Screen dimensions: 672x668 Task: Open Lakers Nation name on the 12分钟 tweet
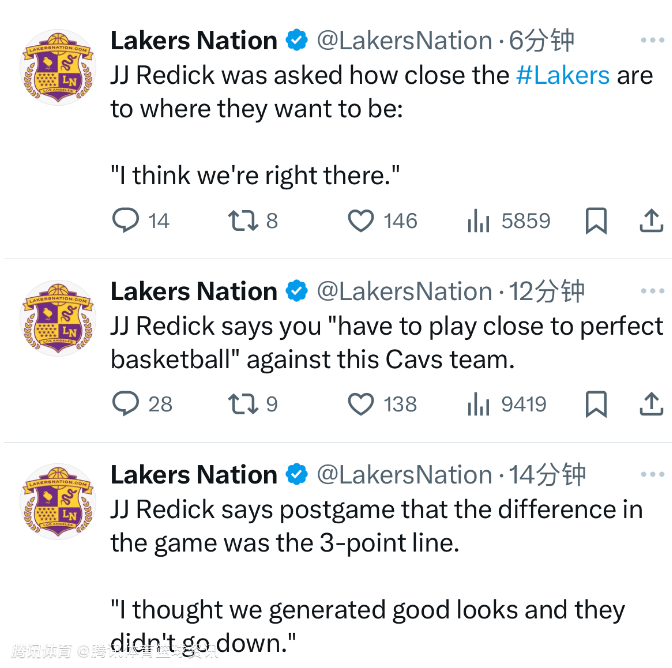194,291
